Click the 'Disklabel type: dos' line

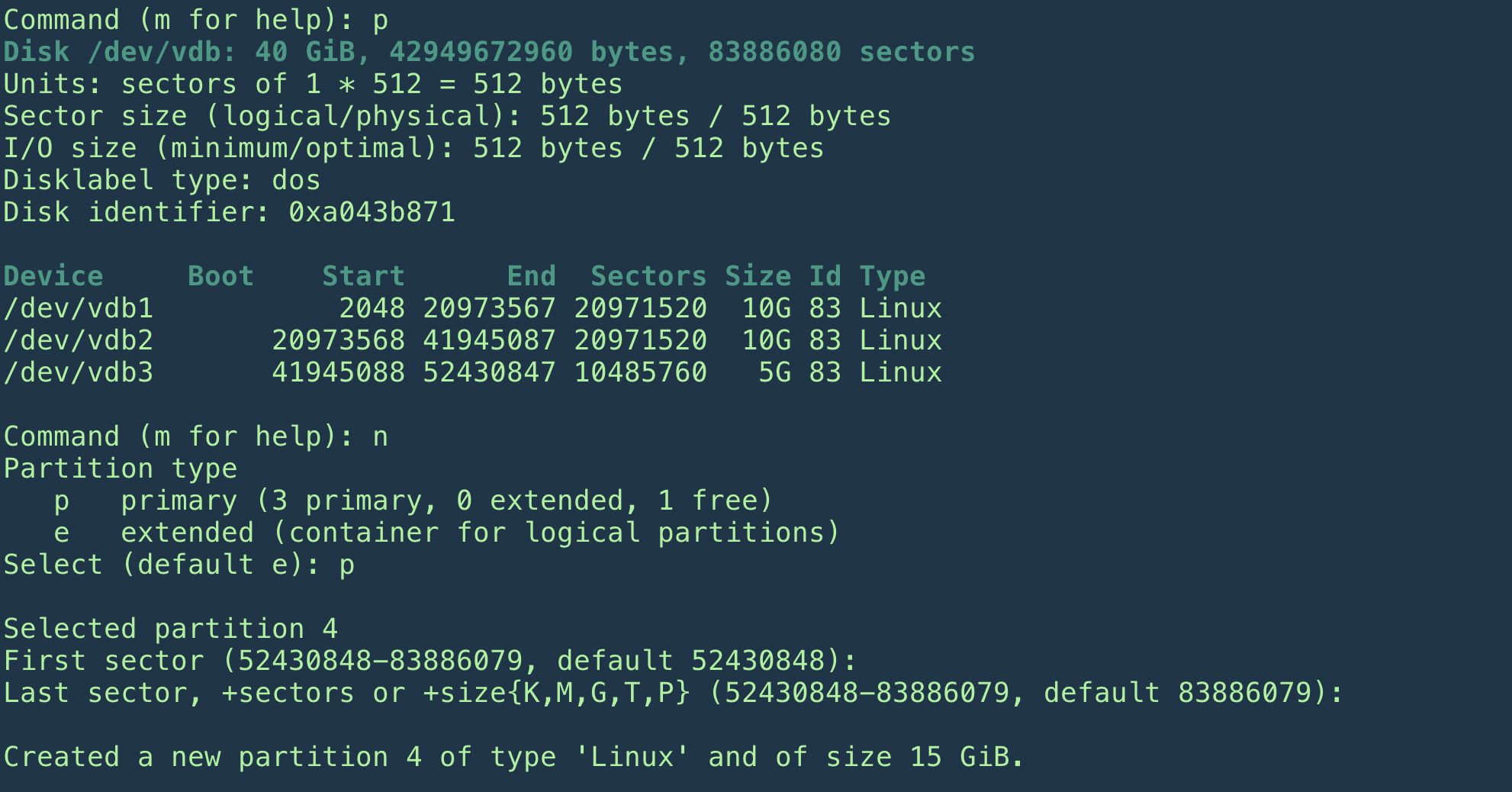coord(162,180)
